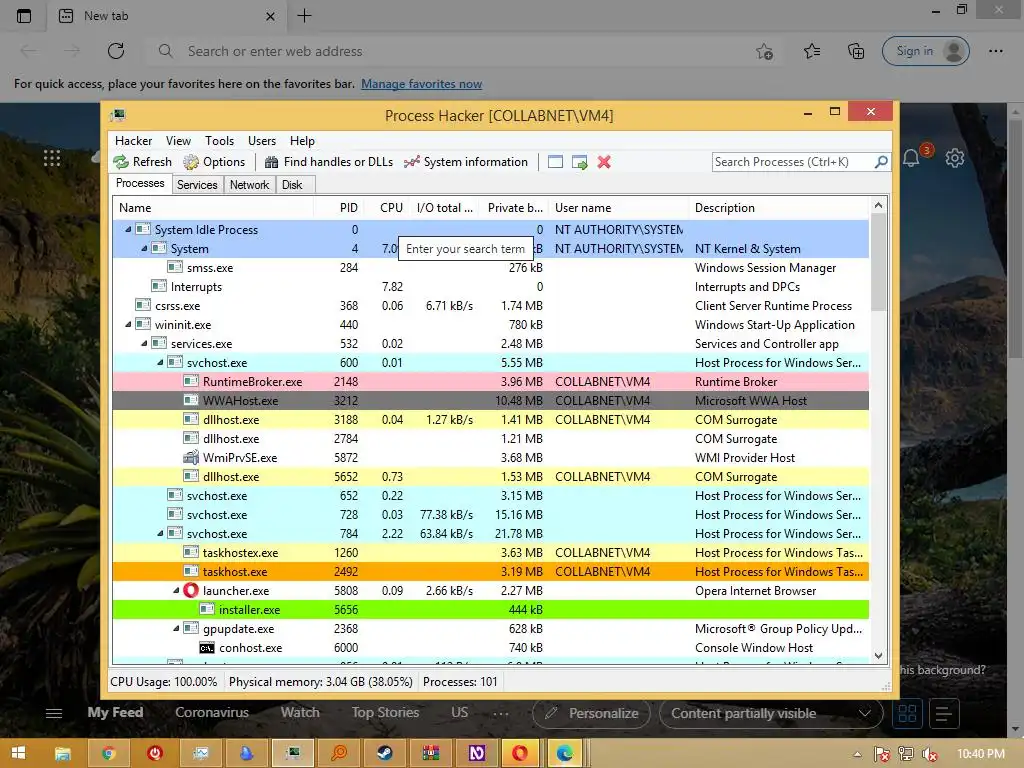Reload the Edge page
The width and height of the screenshot is (1024, 768).
(116, 51)
